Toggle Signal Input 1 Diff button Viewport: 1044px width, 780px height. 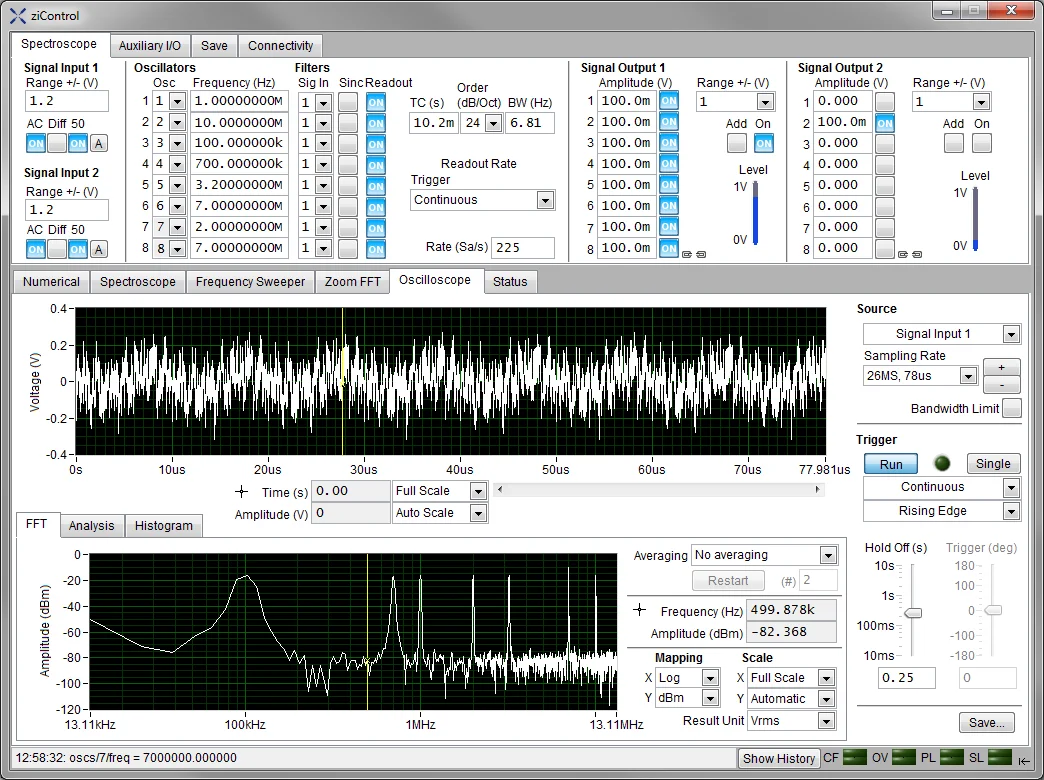57,143
